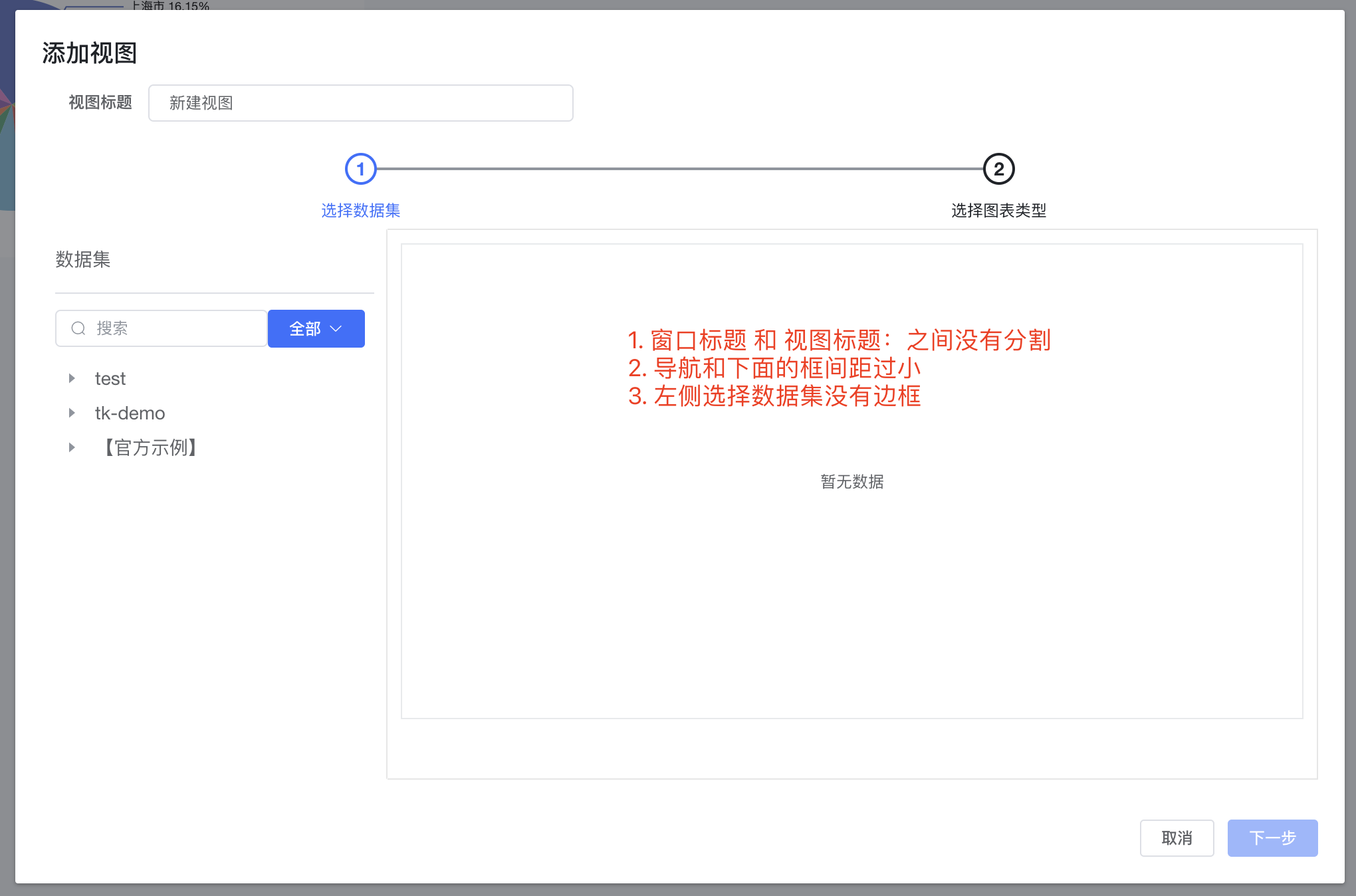Expand the tk-demo dataset tree node
The width and height of the screenshot is (1356, 896).
(x=72, y=413)
